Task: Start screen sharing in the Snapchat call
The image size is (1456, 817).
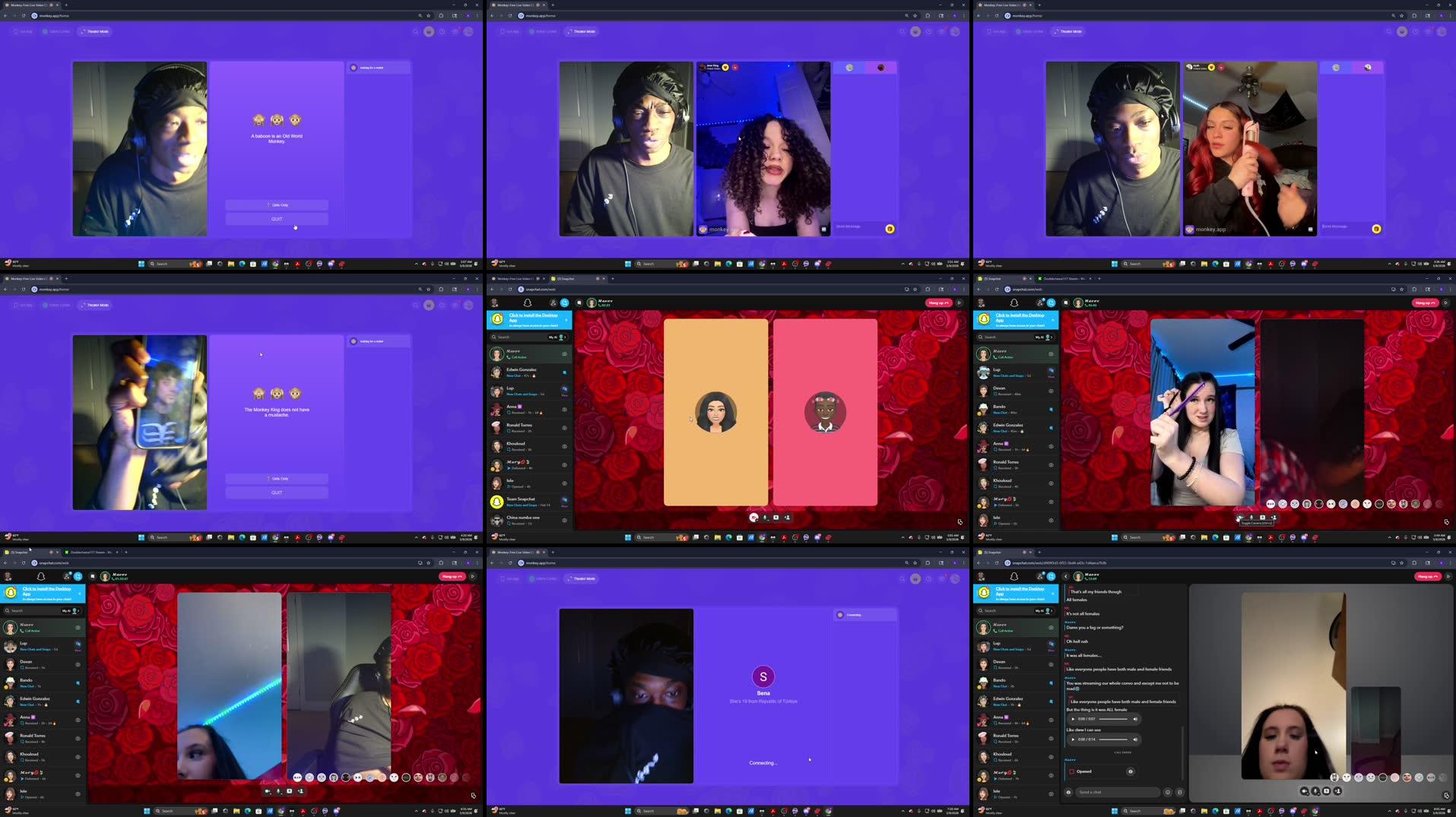Action: (x=1328, y=791)
